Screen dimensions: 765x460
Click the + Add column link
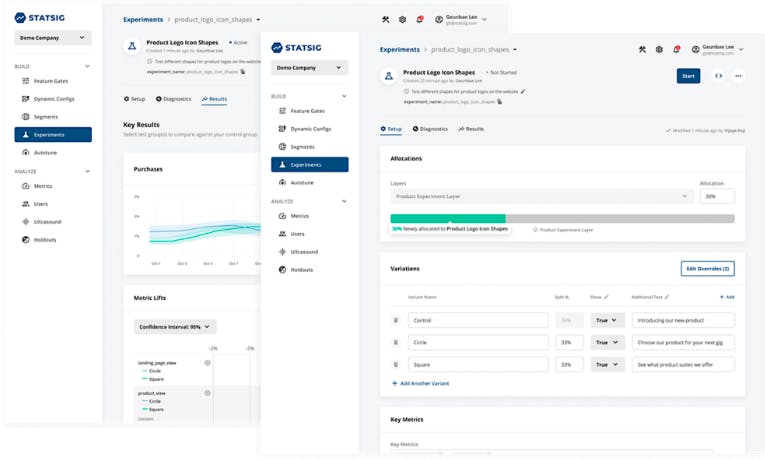pyautogui.click(x=727, y=297)
